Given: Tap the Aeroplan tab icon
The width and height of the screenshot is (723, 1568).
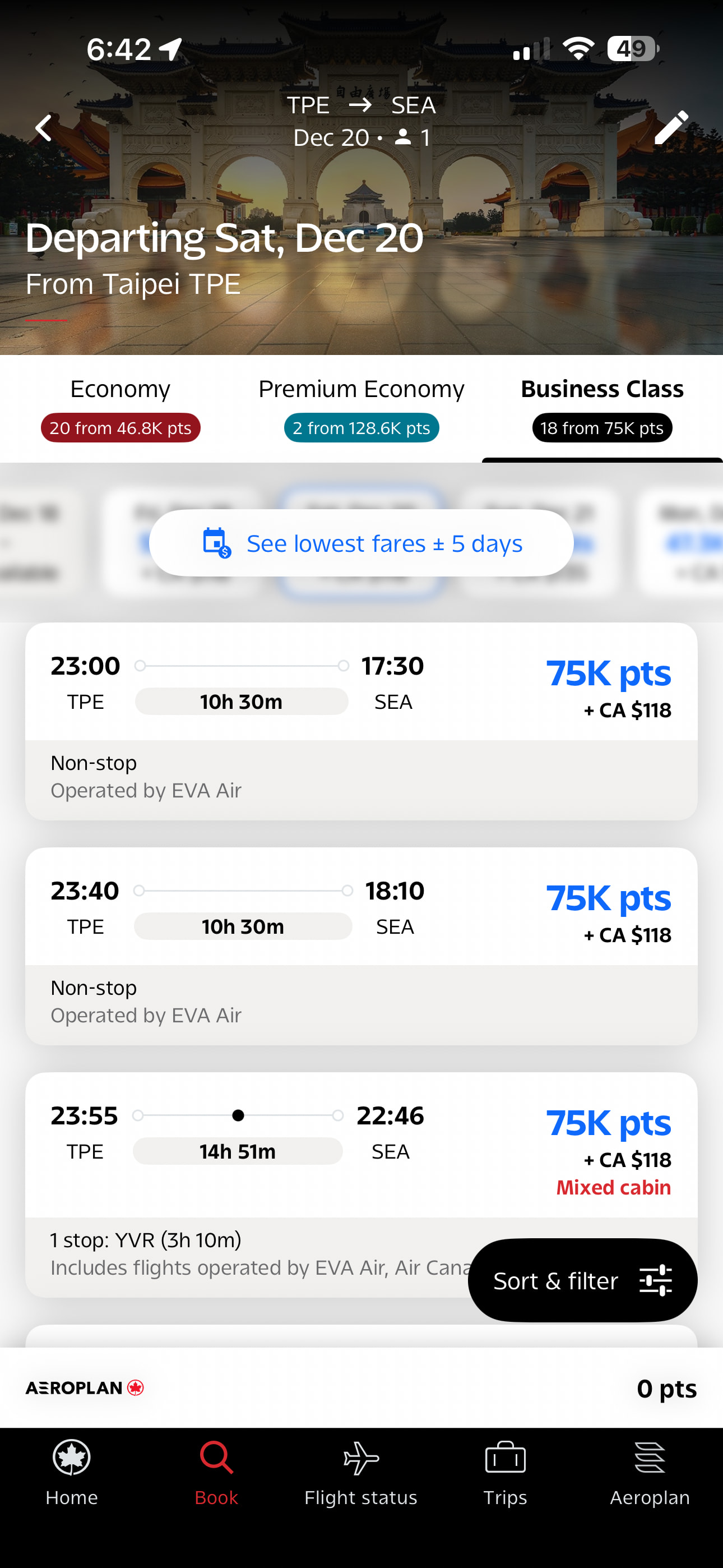Looking at the screenshot, I should click(650, 1457).
